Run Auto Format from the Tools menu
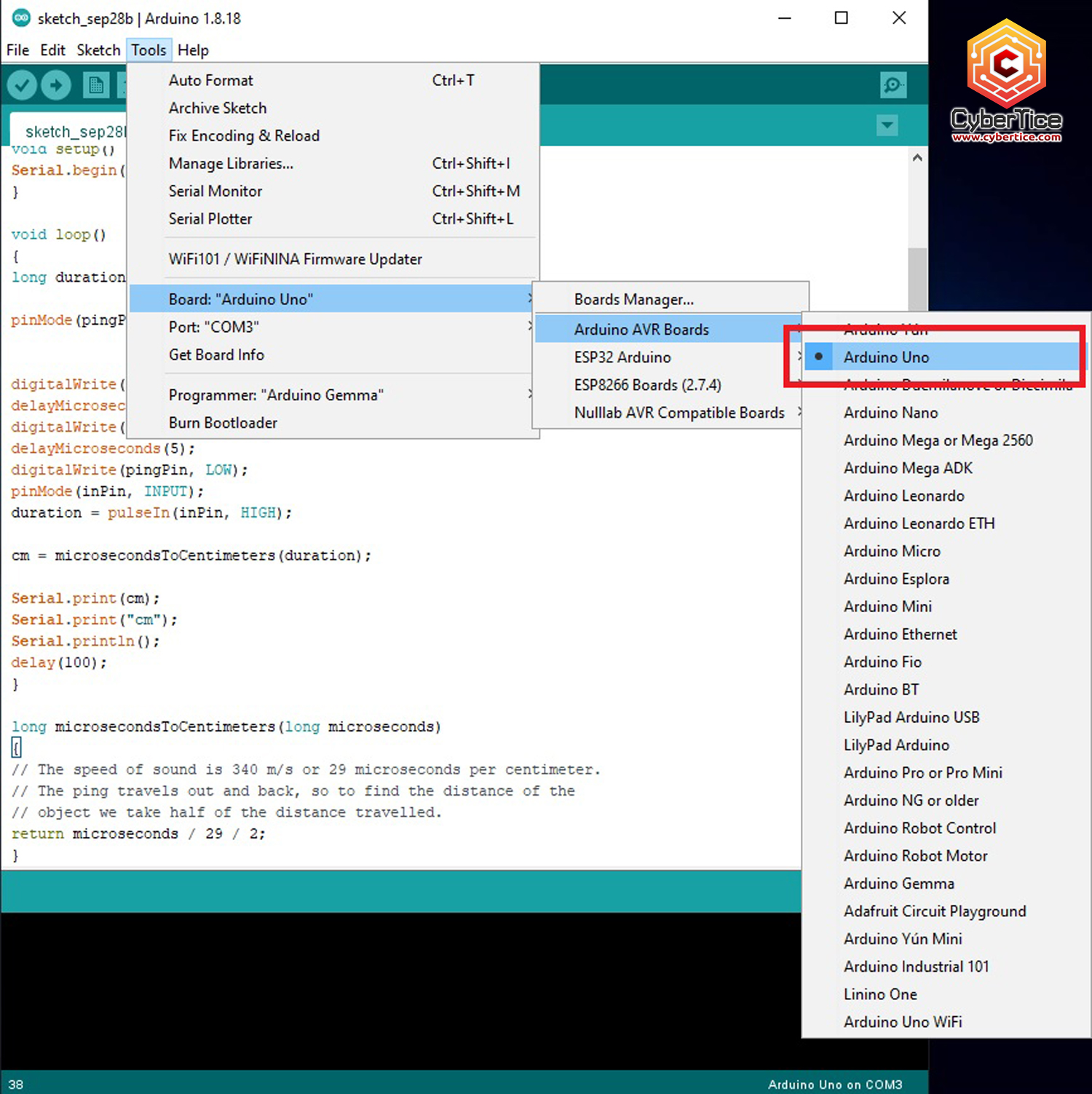The width and height of the screenshot is (1092, 1094). click(210, 80)
